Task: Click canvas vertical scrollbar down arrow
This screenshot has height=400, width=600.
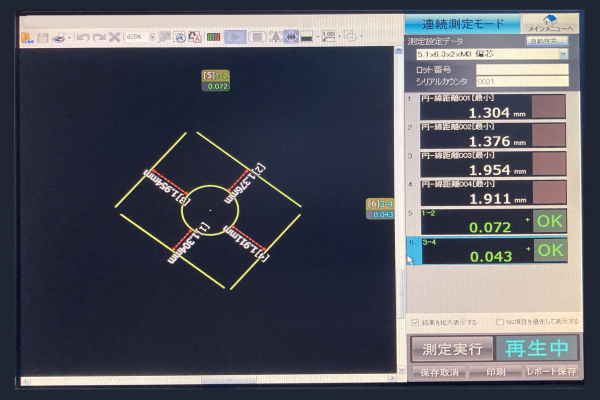Action: point(401,370)
